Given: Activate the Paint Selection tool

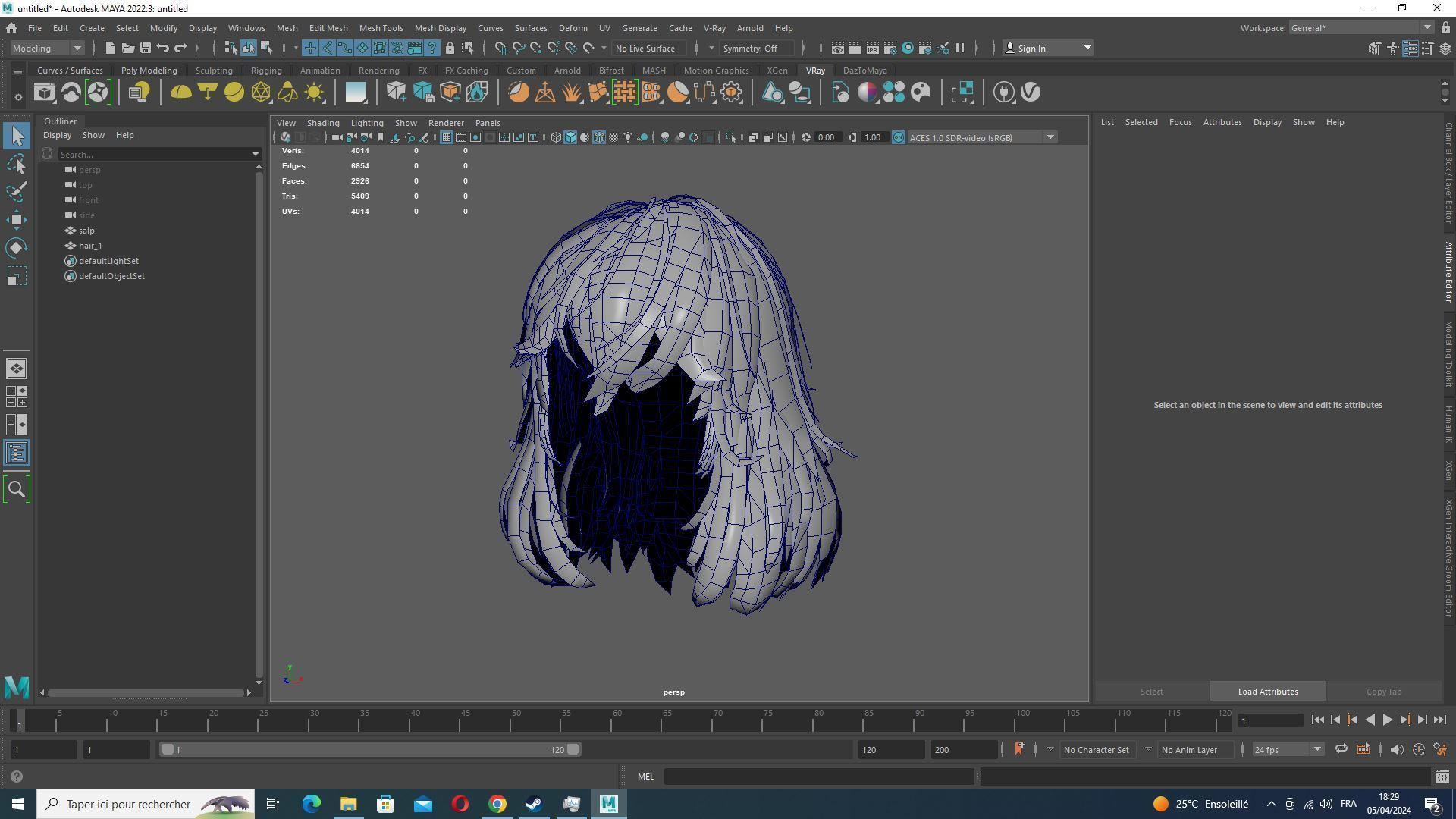Looking at the screenshot, I should 17,192.
